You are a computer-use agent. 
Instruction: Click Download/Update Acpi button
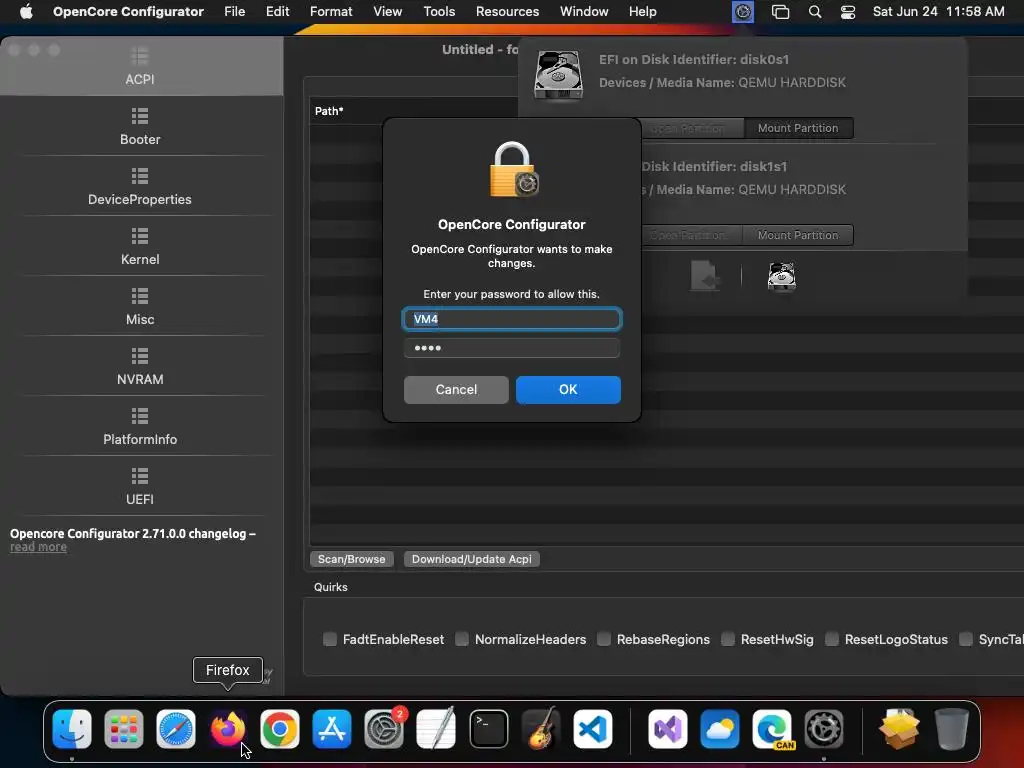472,559
